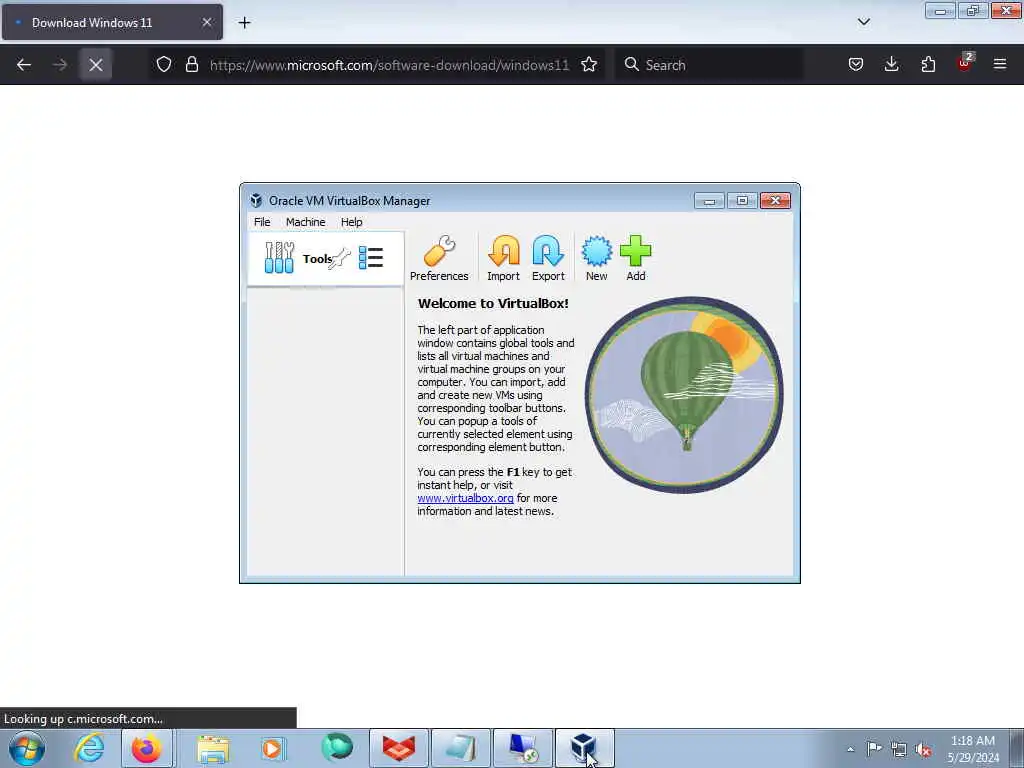Open the Machine menu in VirtualBox

pyautogui.click(x=305, y=222)
